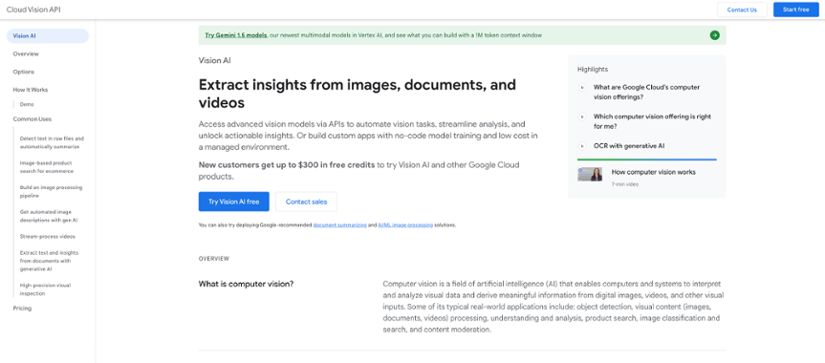825x363 pixels.
Task: Open Image-based product search for ecommerce
Action: pyautogui.click(x=47, y=167)
